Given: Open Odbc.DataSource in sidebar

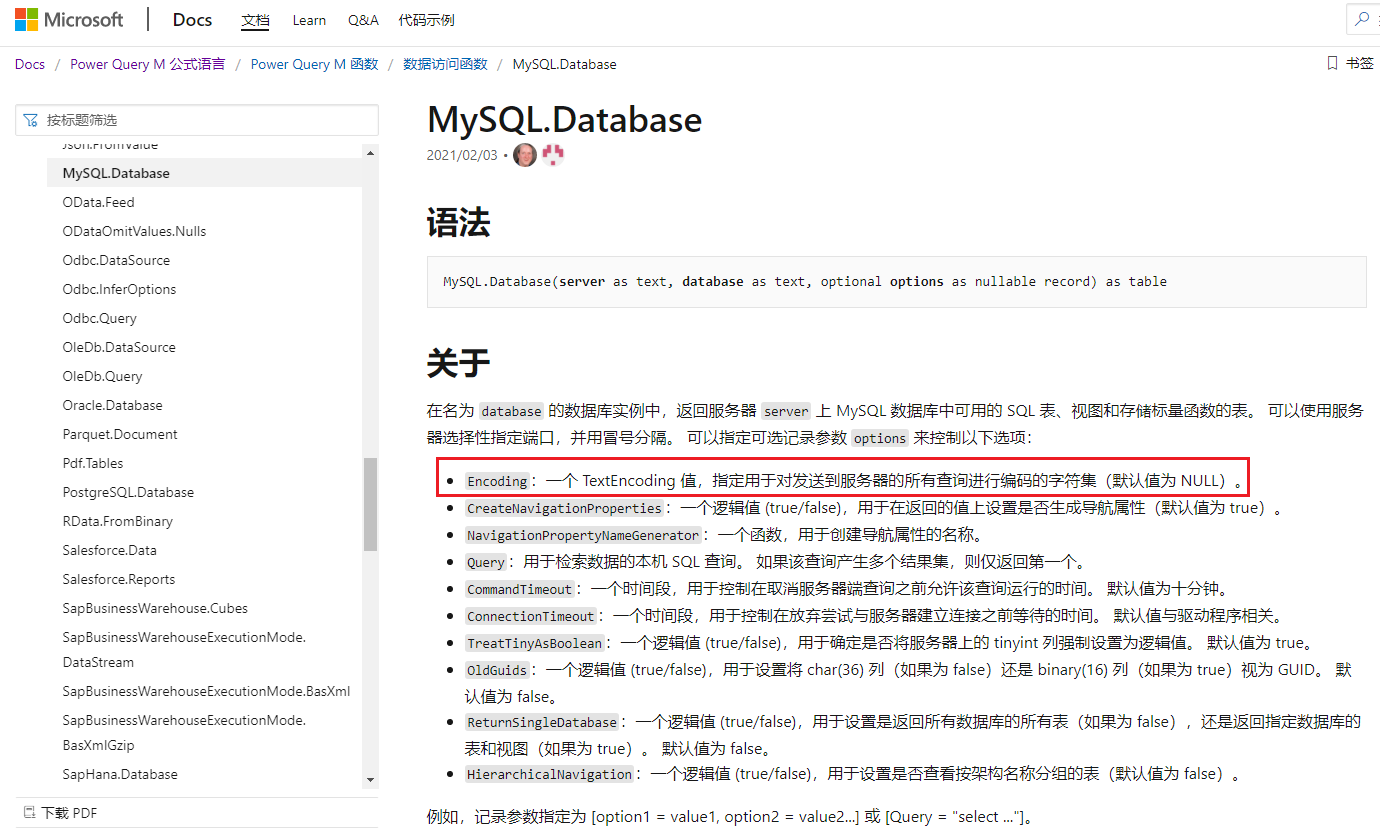Looking at the screenshot, I should tap(116, 260).
